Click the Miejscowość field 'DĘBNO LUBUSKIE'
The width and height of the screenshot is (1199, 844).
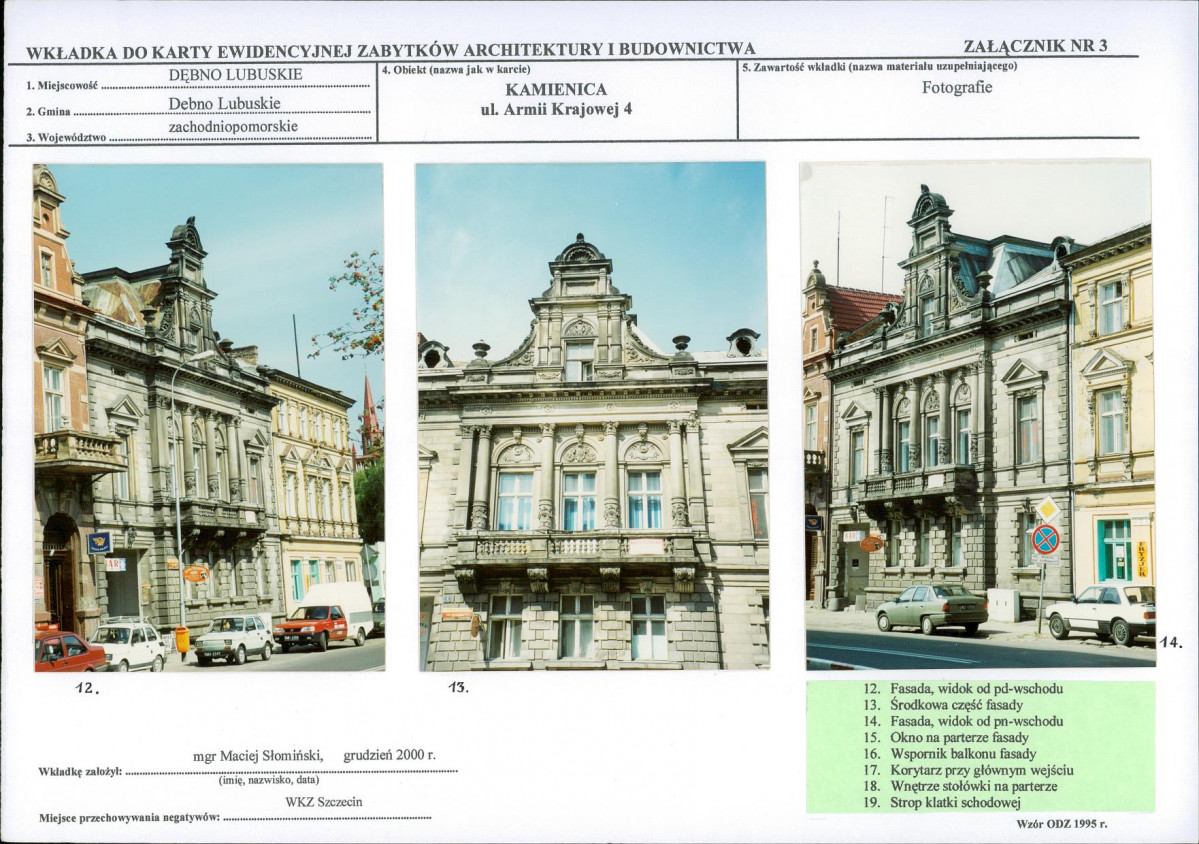[236, 74]
